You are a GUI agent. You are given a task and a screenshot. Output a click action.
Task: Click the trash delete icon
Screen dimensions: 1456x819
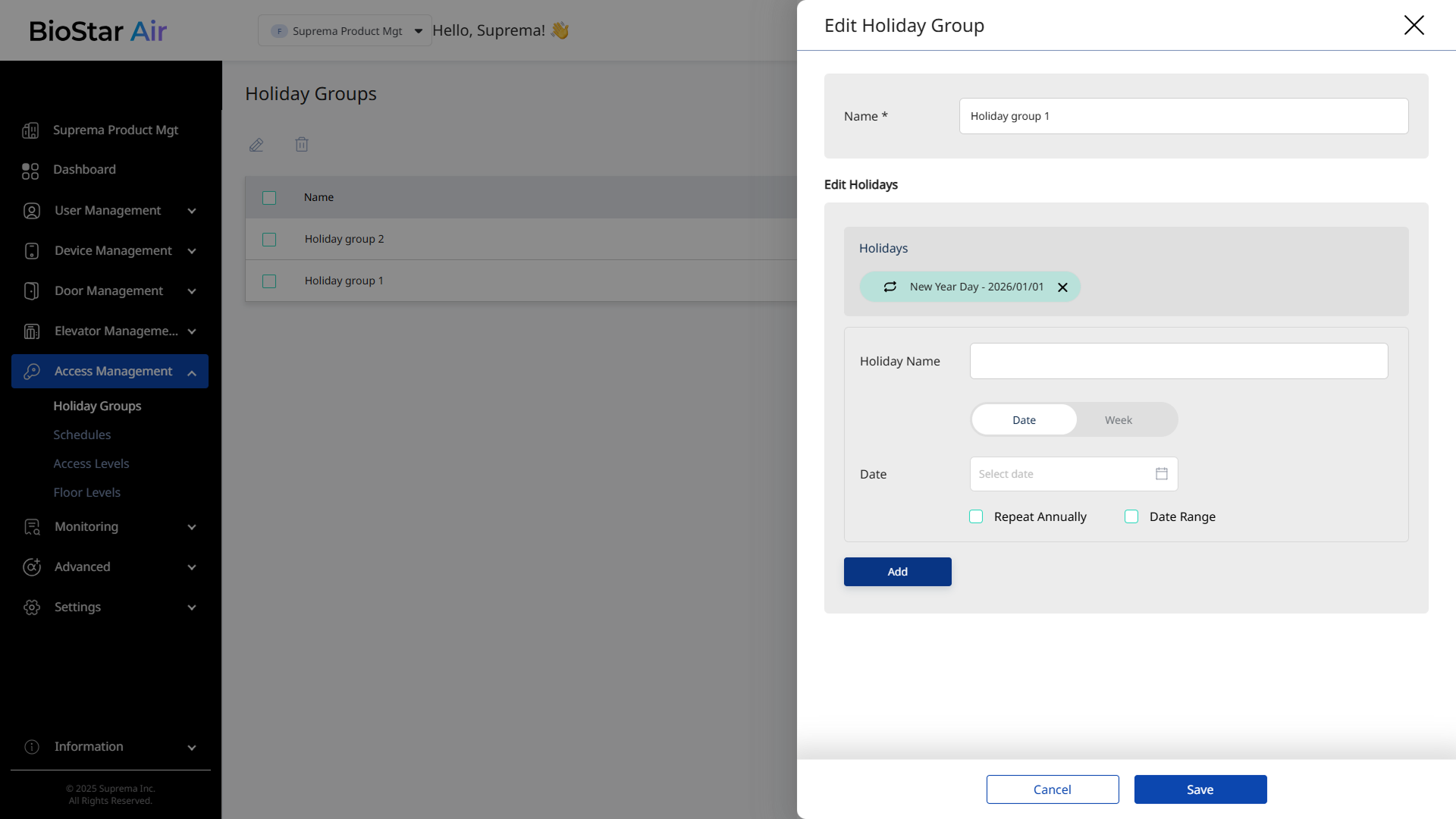[302, 144]
